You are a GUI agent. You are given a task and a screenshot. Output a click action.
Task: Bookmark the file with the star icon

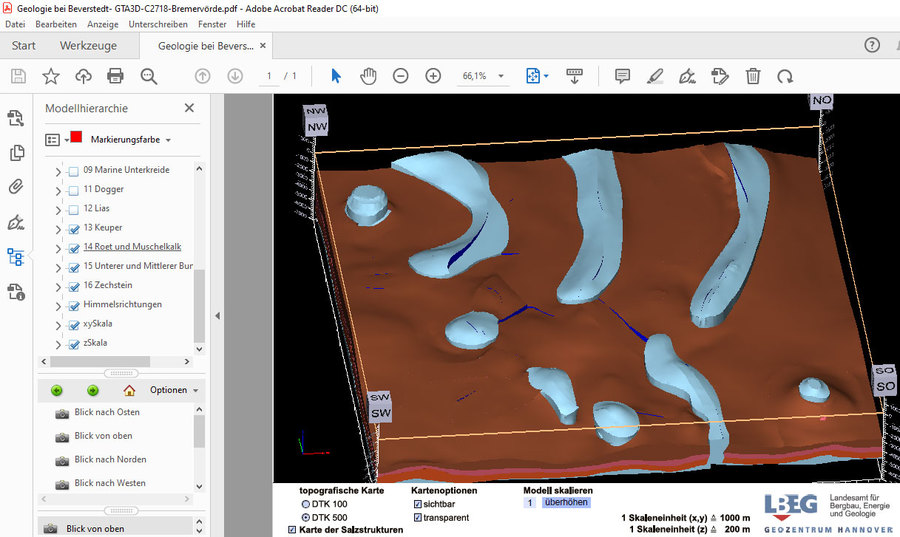pos(51,76)
